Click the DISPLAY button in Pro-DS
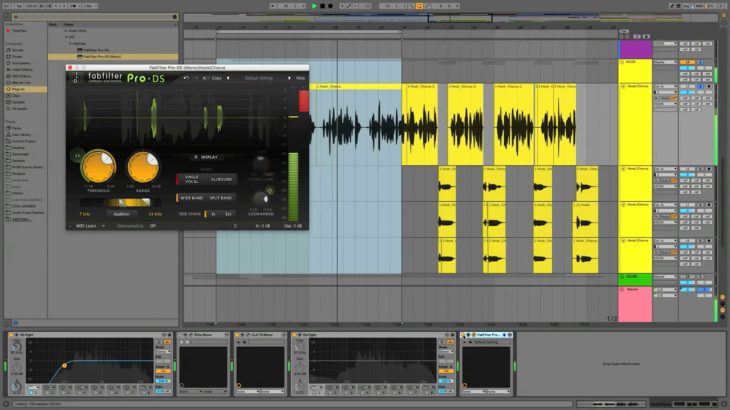The height and width of the screenshot is (410, 730). click(x=206, y=157)
